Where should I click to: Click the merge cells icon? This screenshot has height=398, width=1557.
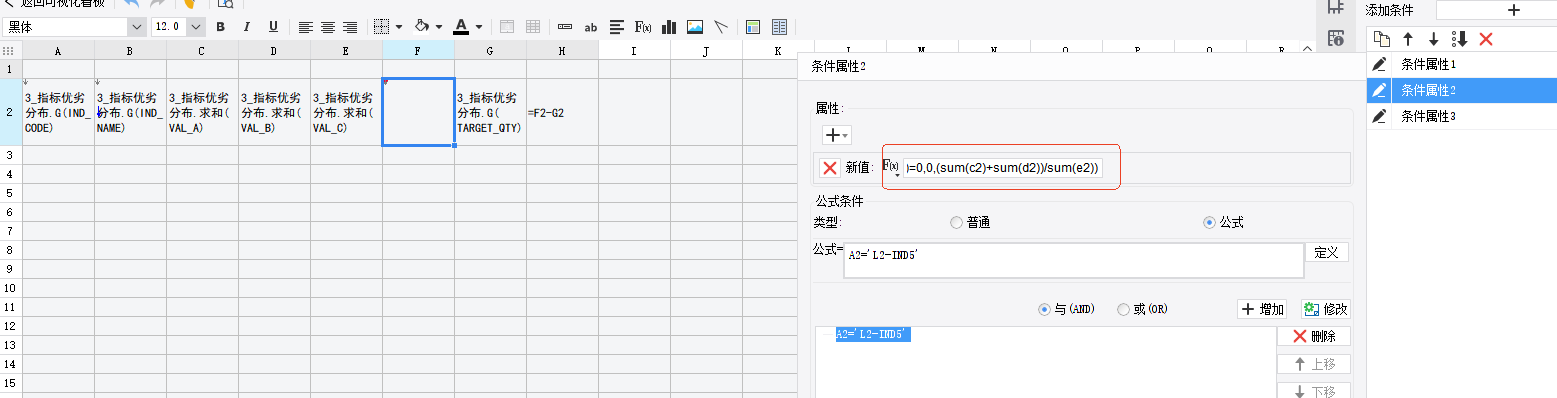click(x=507, y=27)
